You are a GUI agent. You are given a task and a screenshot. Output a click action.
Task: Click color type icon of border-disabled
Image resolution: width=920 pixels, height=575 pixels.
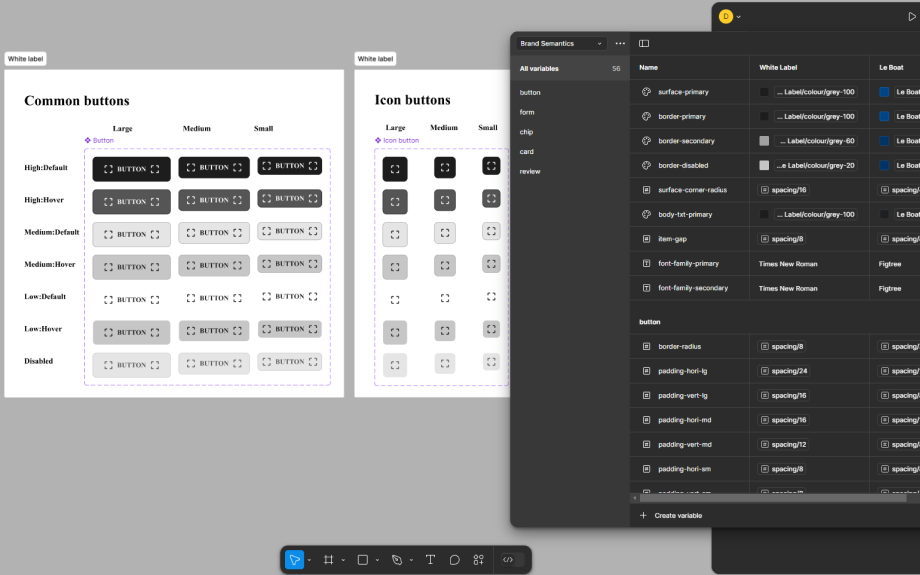pyautogui.click(x=646, y=165)
